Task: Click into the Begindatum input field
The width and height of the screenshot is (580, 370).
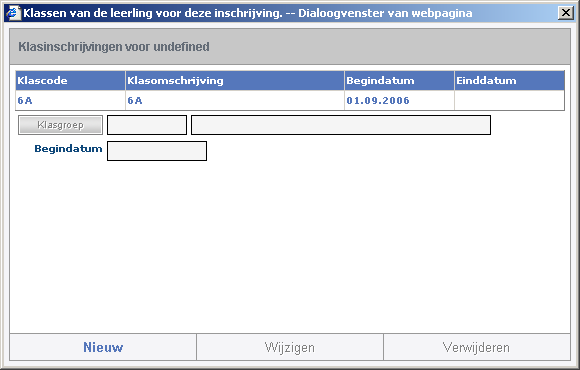Action: point(157,151)
